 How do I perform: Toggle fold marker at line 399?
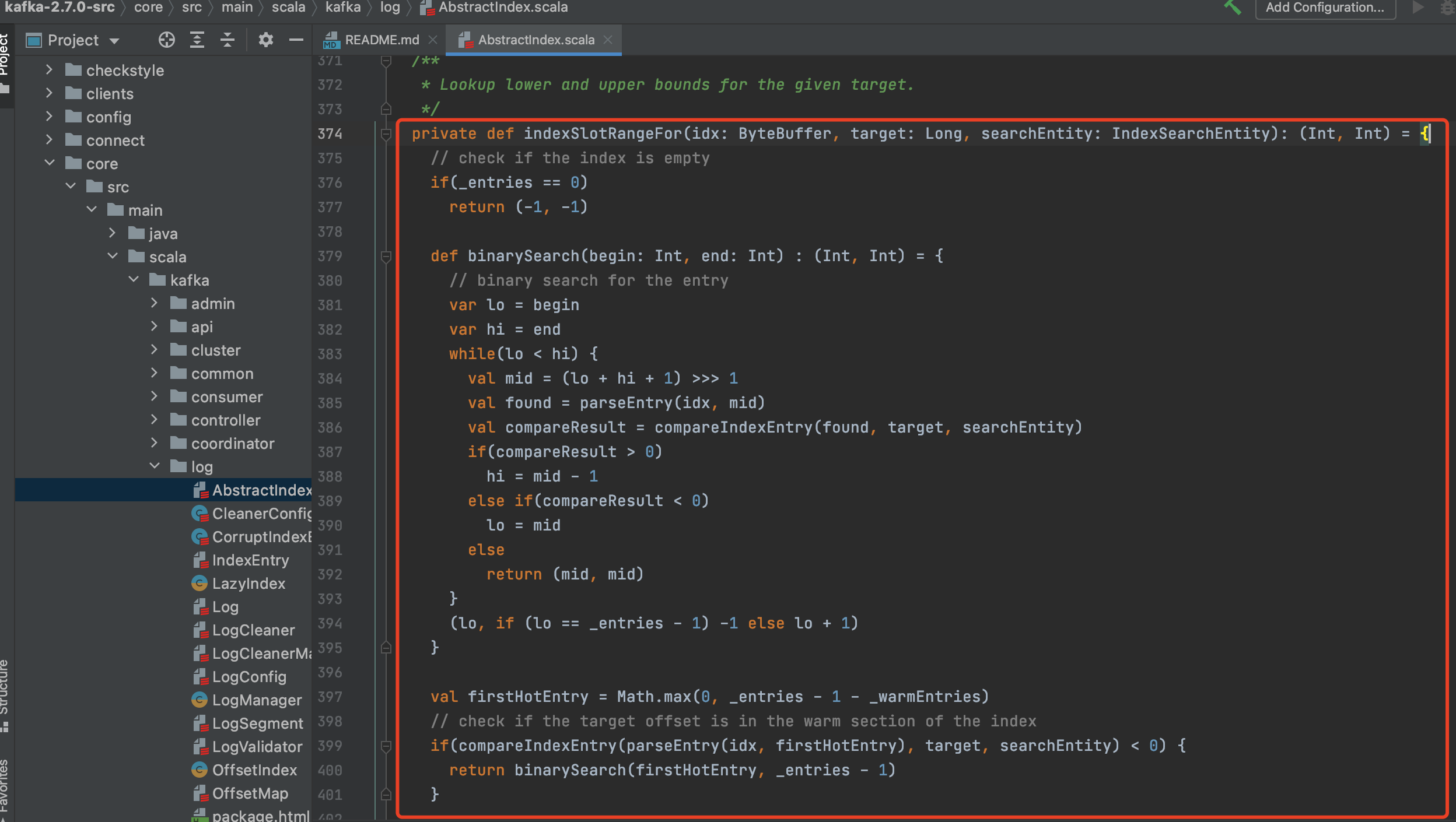(x=386, y=746)
